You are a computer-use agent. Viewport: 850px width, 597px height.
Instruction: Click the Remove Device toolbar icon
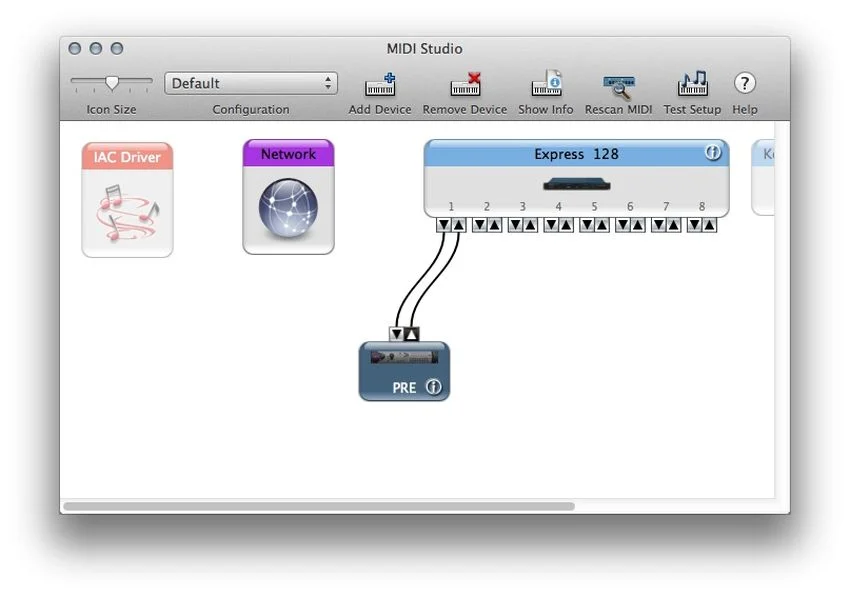click(465, 85)
